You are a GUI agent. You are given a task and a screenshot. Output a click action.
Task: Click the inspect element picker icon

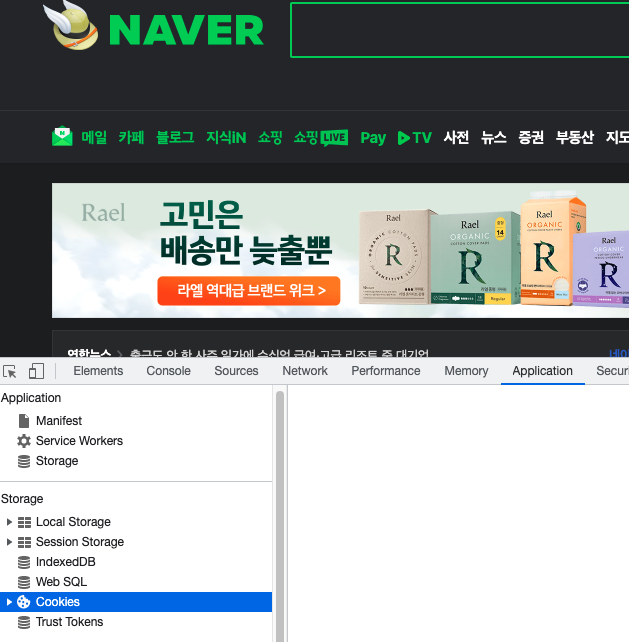coord(10,371)
